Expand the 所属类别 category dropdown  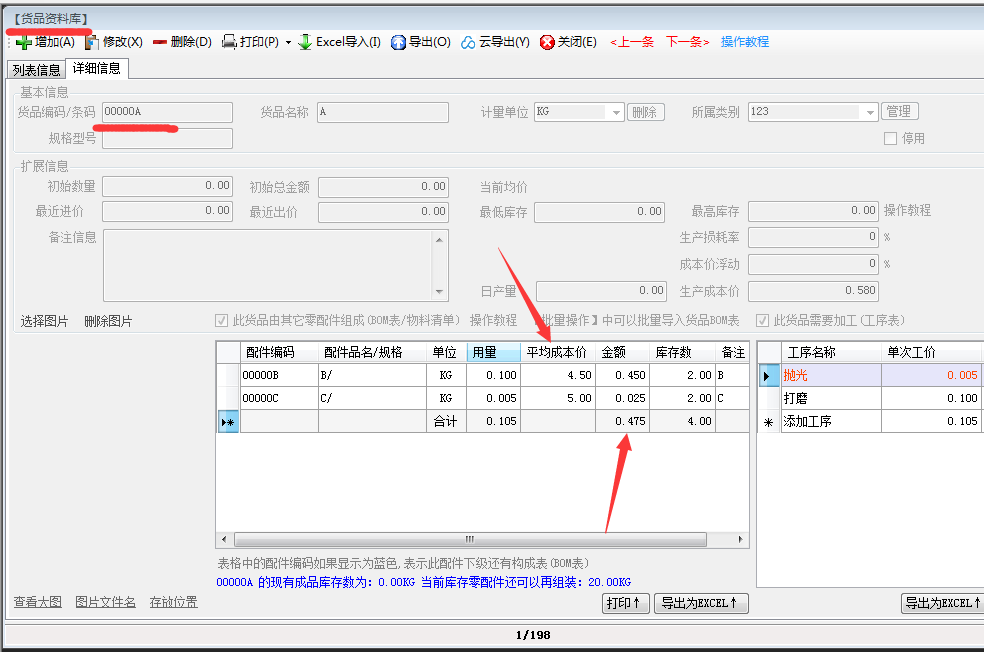pos(869,113)
